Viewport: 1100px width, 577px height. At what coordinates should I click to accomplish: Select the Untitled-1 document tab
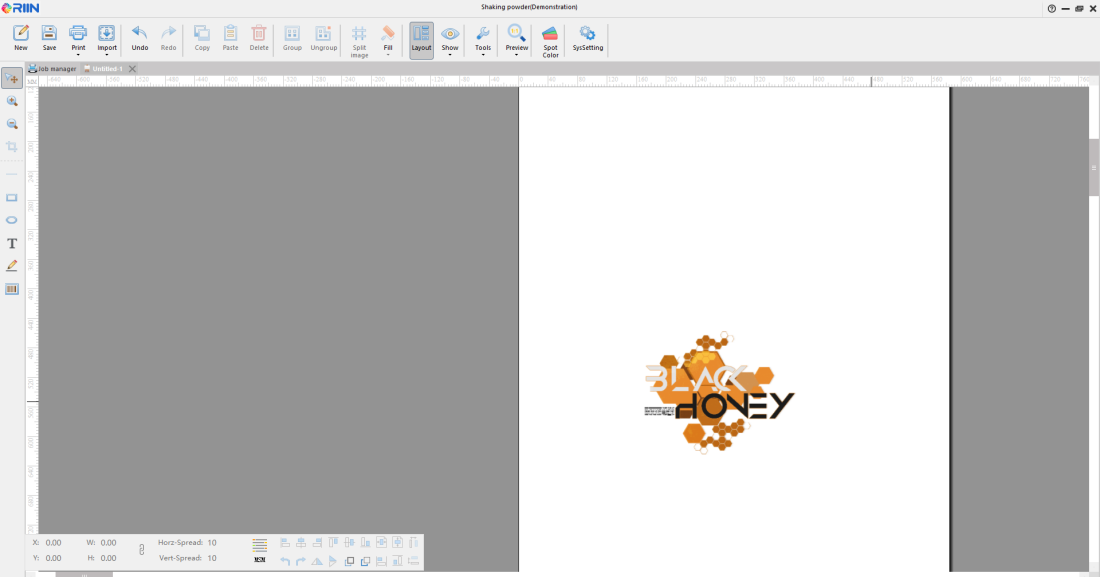click(x=106, y=69)
